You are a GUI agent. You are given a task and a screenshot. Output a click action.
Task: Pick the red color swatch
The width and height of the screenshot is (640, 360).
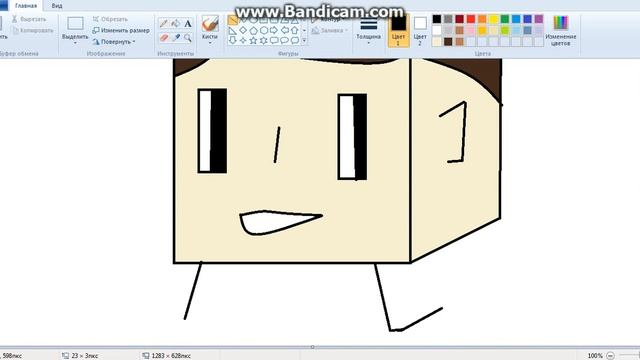pos(471,19)
